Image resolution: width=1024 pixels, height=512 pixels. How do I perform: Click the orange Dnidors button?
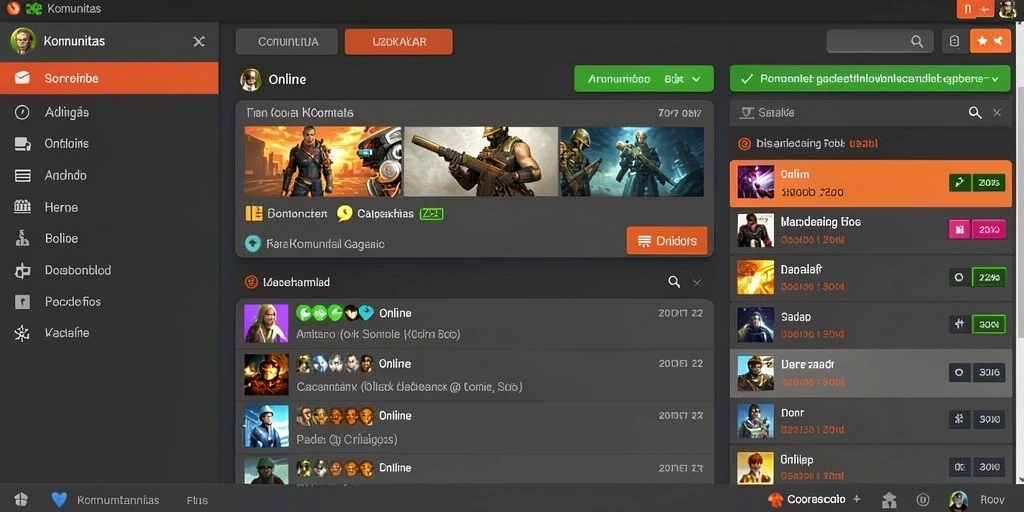click(x=667, y=241)
